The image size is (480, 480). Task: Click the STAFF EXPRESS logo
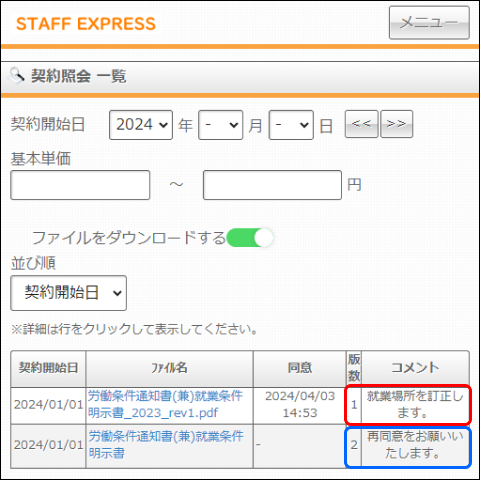(86, 24)
